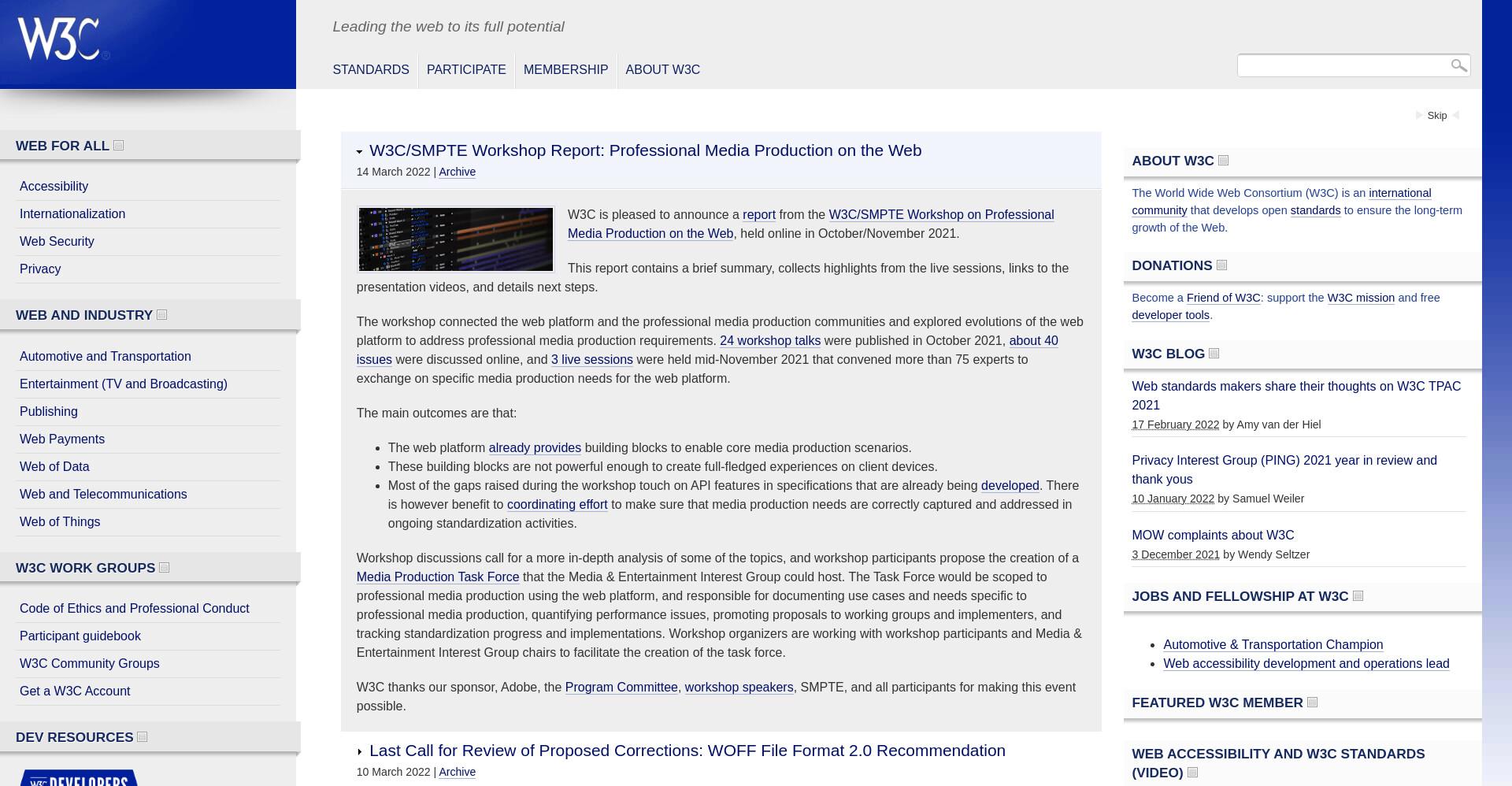This screenshot has width=1512, height=786.
Task: Click Get a W3C Account
Action: (x=75, y=691)
